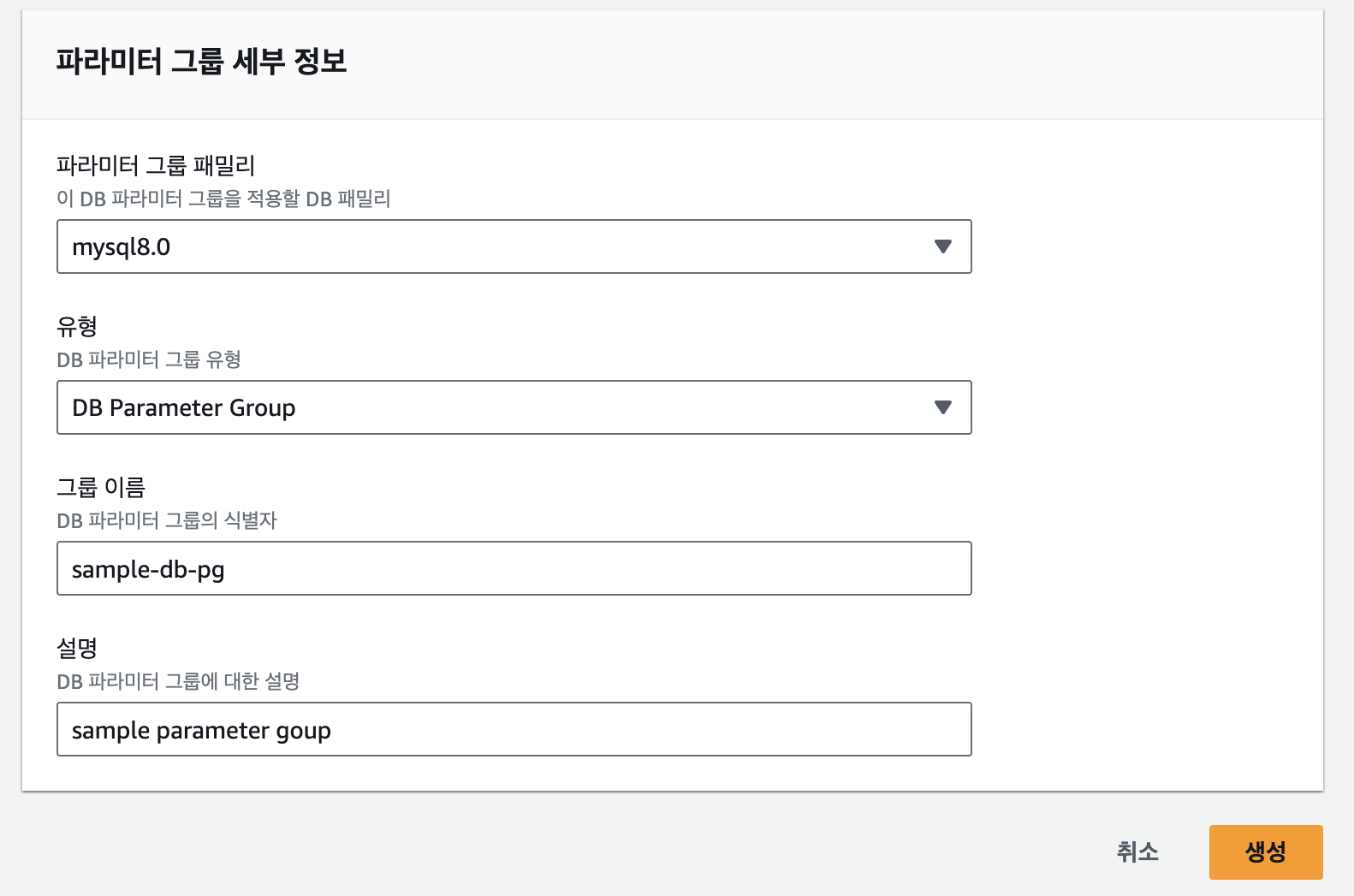Click helper text 이 DB 파라미터 그룹을 적용할 DB 패밀리
This screenshot has width=1354, height=896.
[x=223, y=199]
